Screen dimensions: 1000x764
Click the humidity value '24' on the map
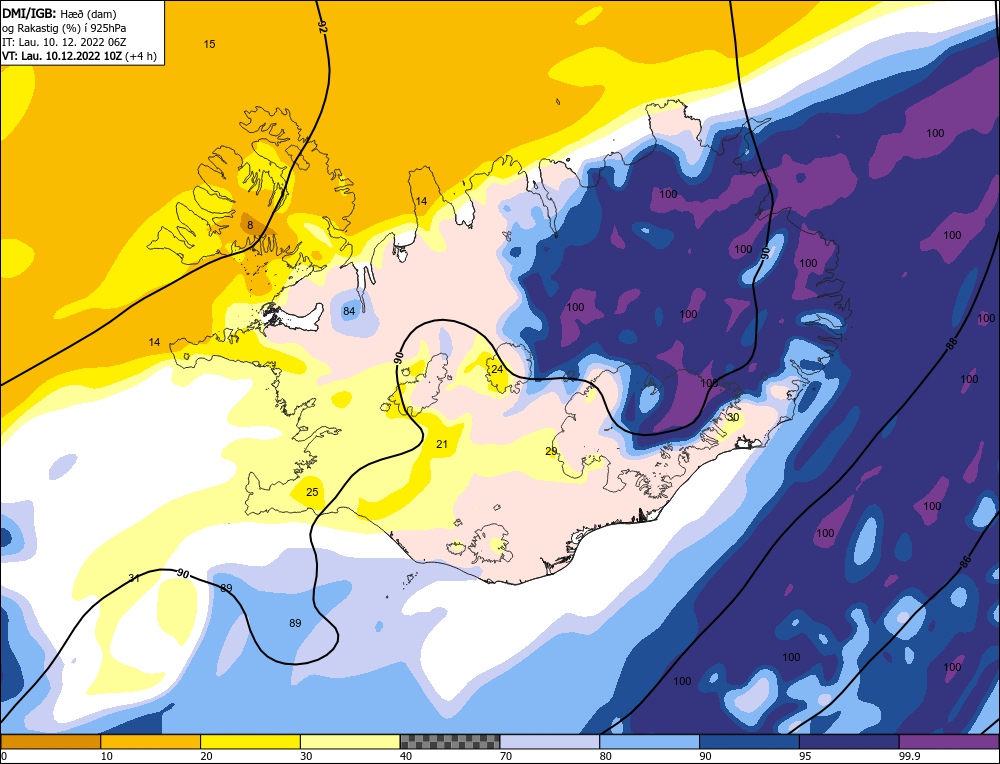coord(497,369)
